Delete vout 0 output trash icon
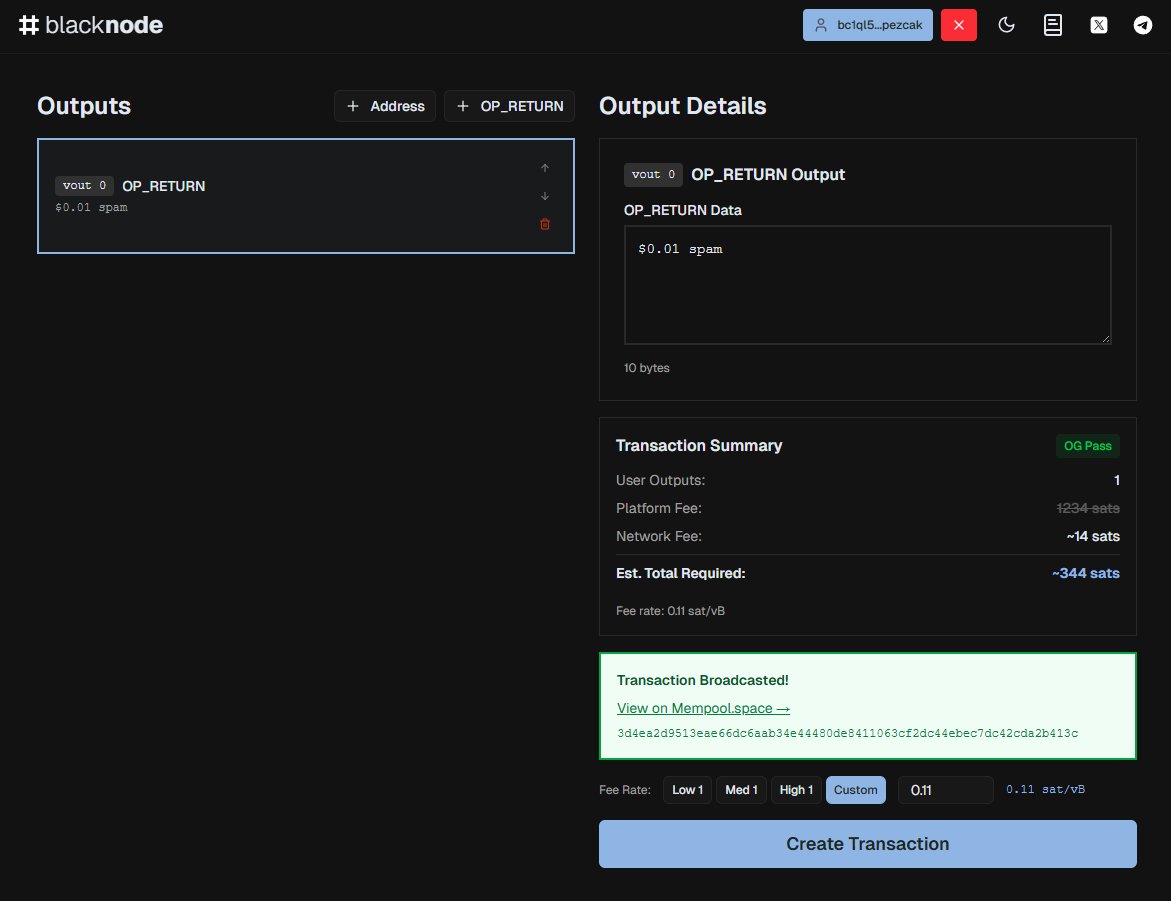 pyautogui.click(x=544, y=224)
